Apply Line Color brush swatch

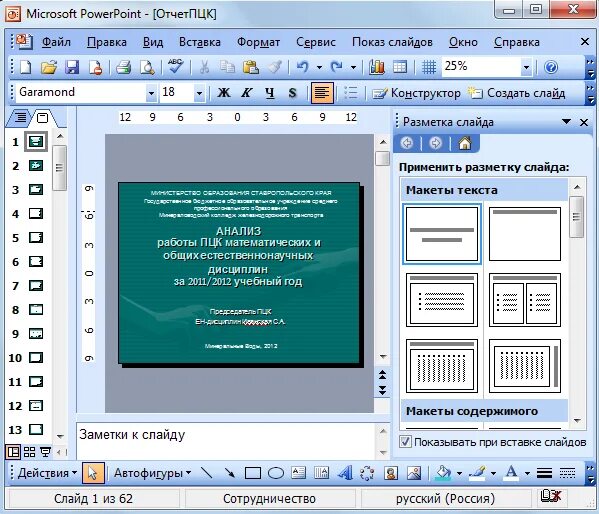tap(478, 473)
